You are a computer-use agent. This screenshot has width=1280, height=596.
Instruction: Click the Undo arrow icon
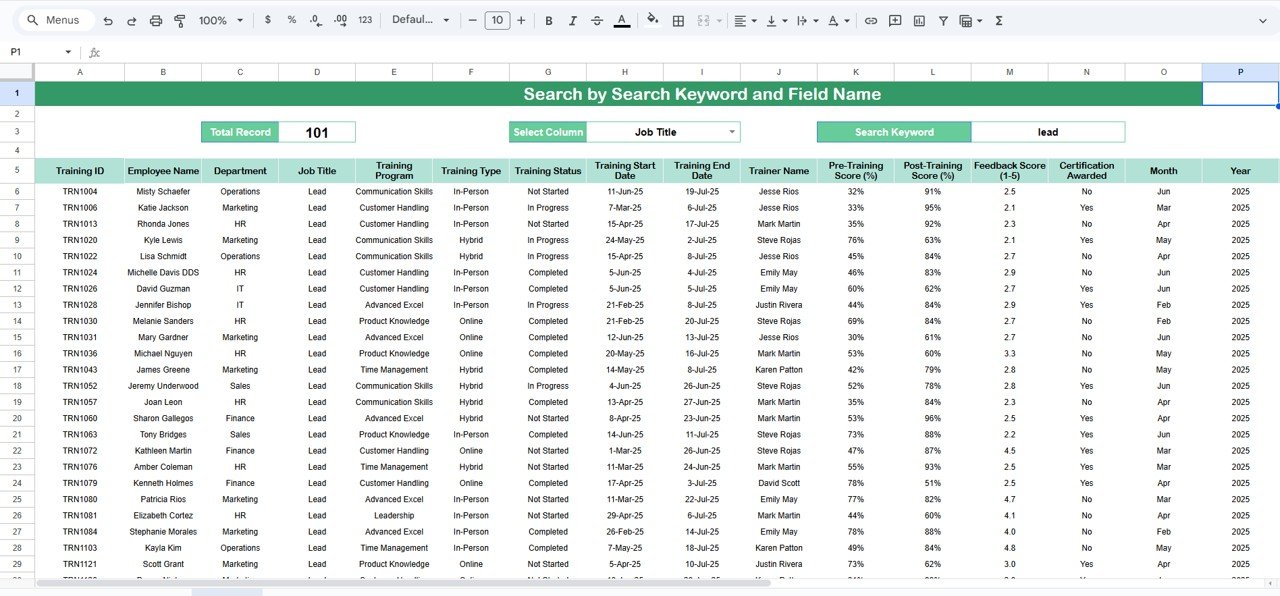pyautogui.click(x=108, y=20)
